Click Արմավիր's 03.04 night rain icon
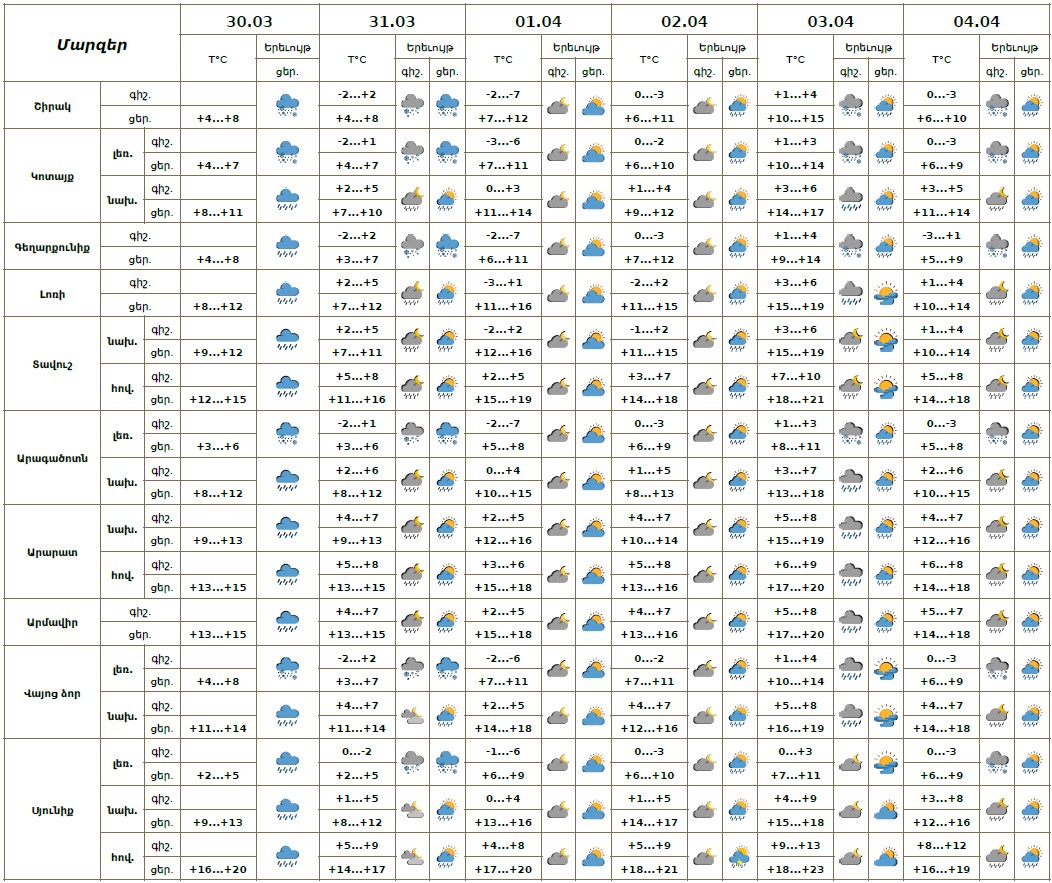Viewport: 1052px width, 883px height. click(850, 622)
